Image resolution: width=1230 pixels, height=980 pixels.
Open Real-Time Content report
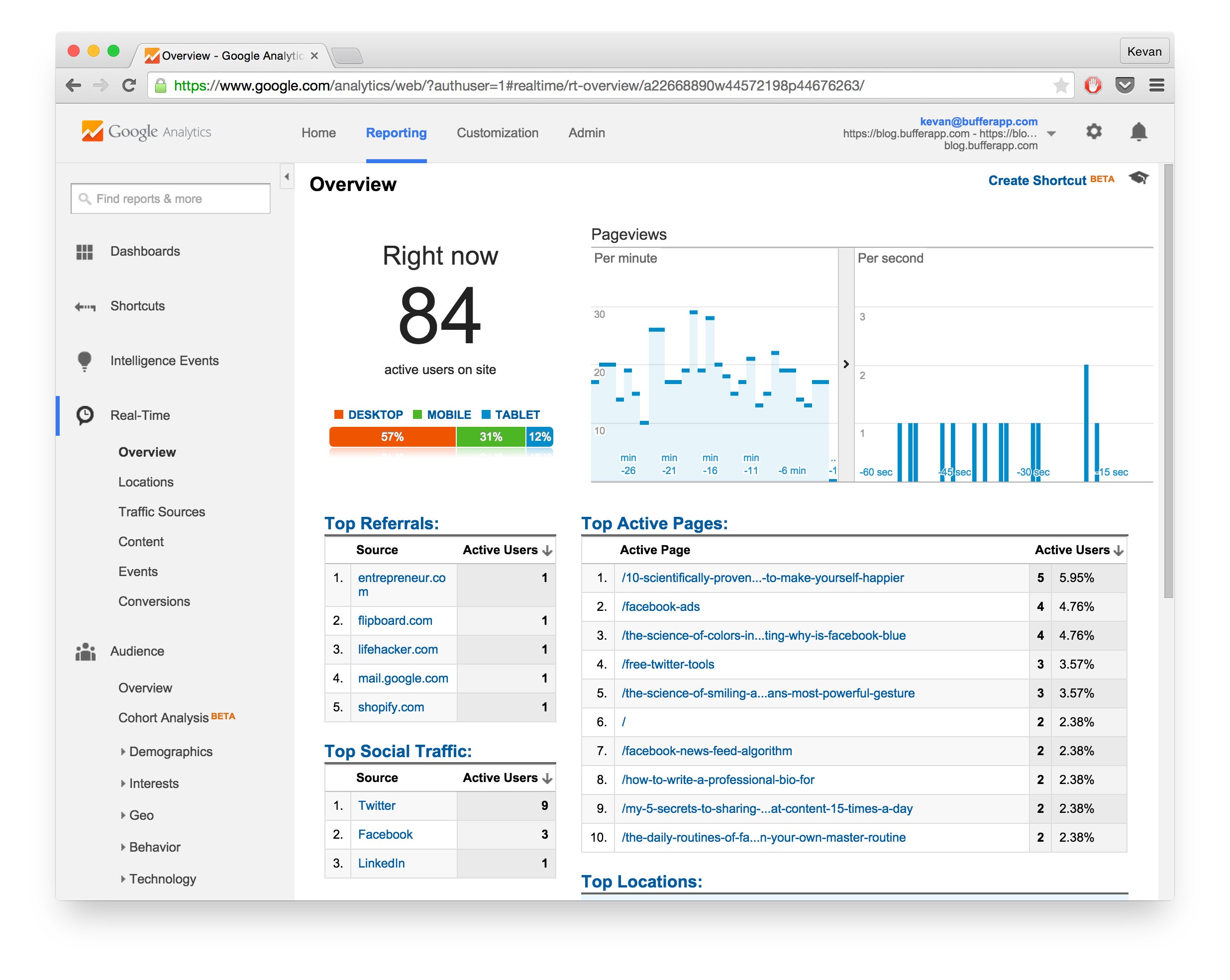pos(141,541)
